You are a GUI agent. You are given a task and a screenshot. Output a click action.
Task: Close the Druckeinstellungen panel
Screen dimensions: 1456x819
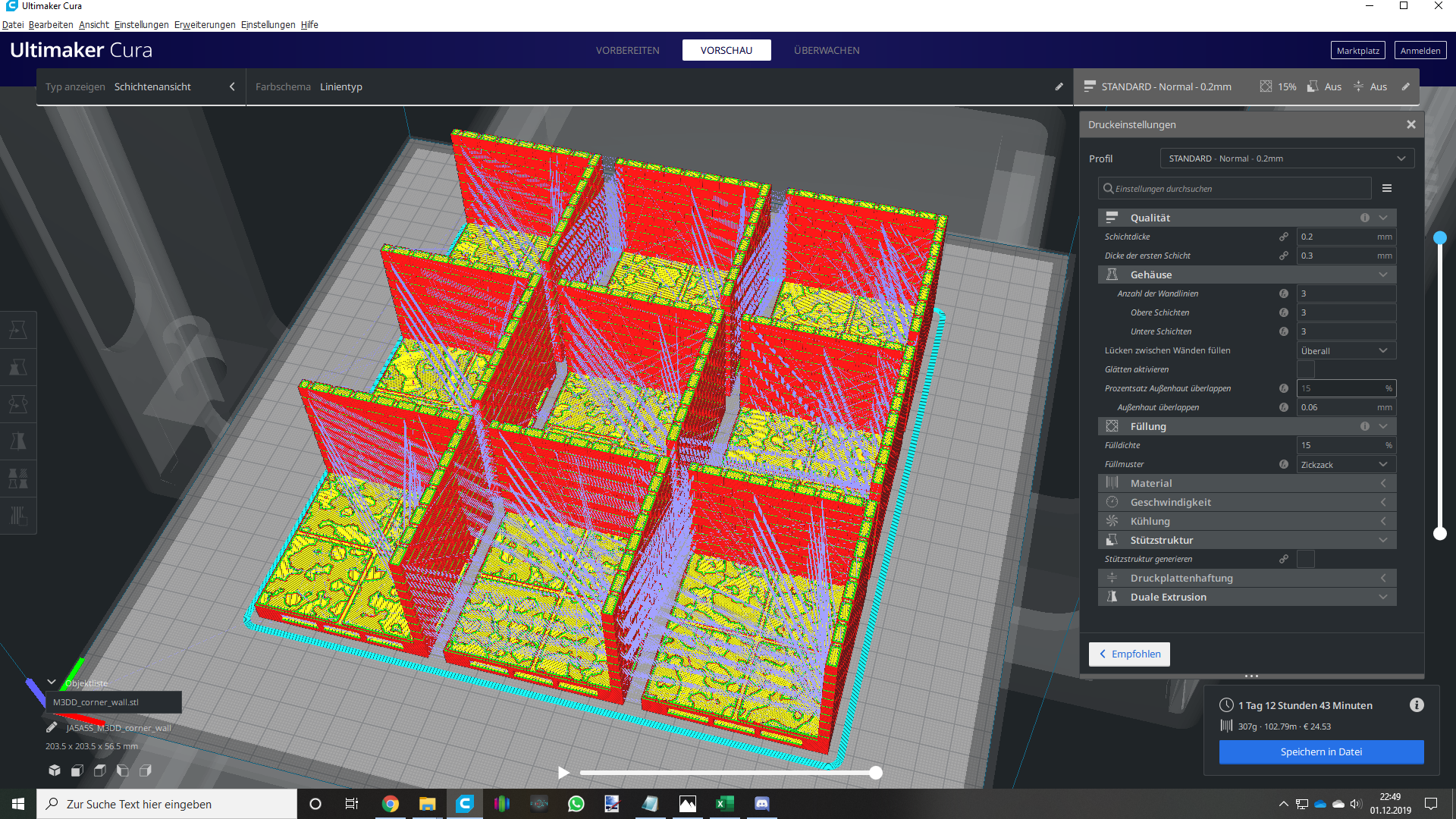tap(1411, 124)
